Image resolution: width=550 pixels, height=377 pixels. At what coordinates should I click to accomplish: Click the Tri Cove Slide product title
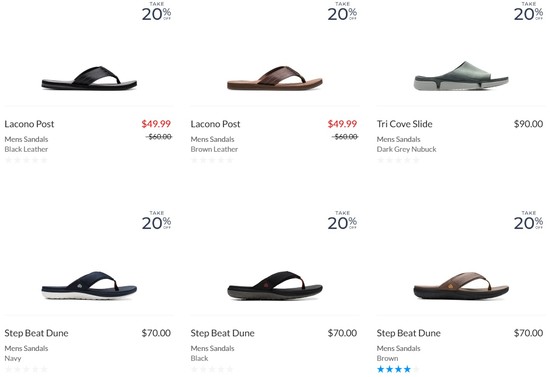click(x=404, y=124)
